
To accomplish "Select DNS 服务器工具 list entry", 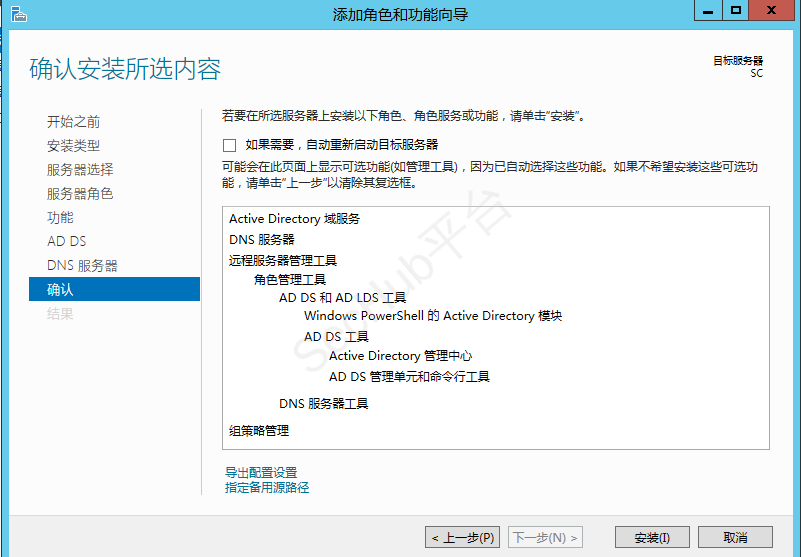I will pos(324,404).
